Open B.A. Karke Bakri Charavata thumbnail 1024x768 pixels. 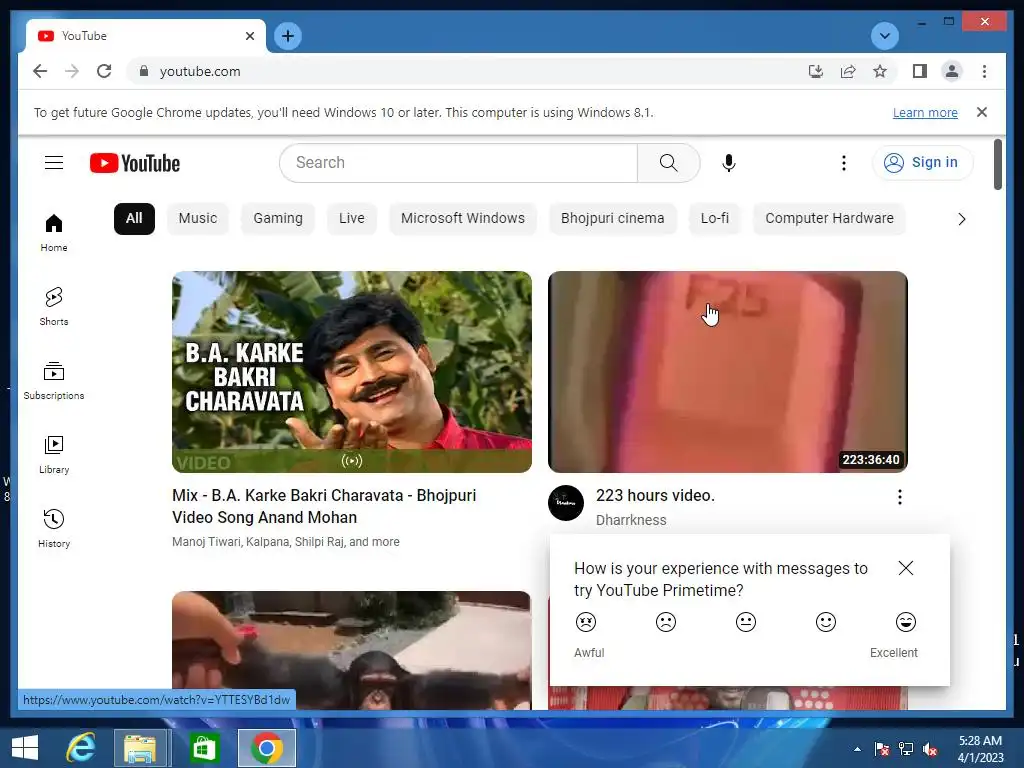coord(351,372)
